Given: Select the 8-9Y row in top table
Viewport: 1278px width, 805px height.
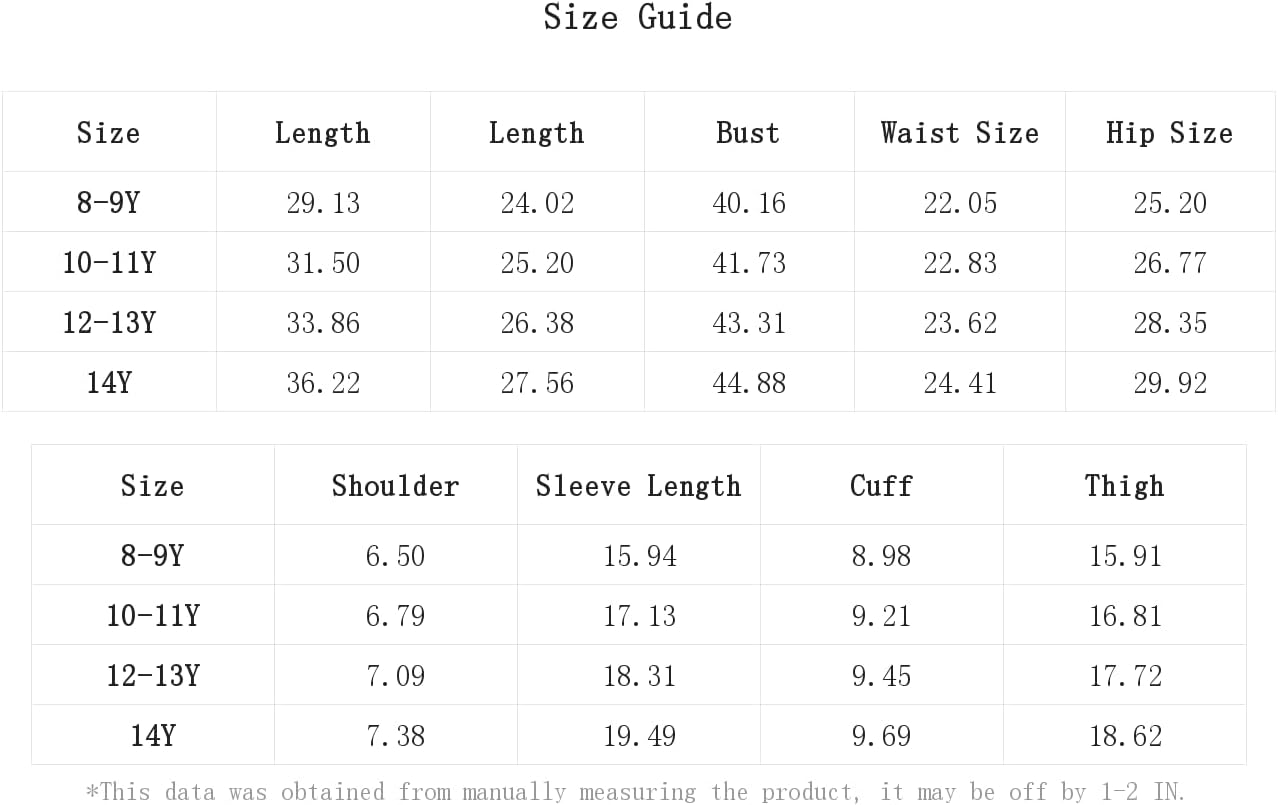Looking at the screenshot, I should [x=639, y=203].
